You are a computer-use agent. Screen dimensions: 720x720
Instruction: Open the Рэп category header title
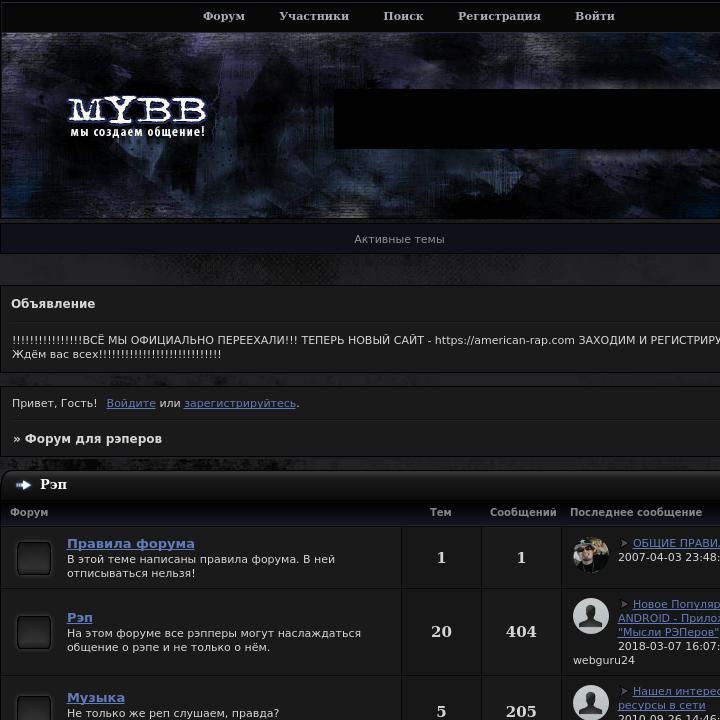tap(53, 484)
